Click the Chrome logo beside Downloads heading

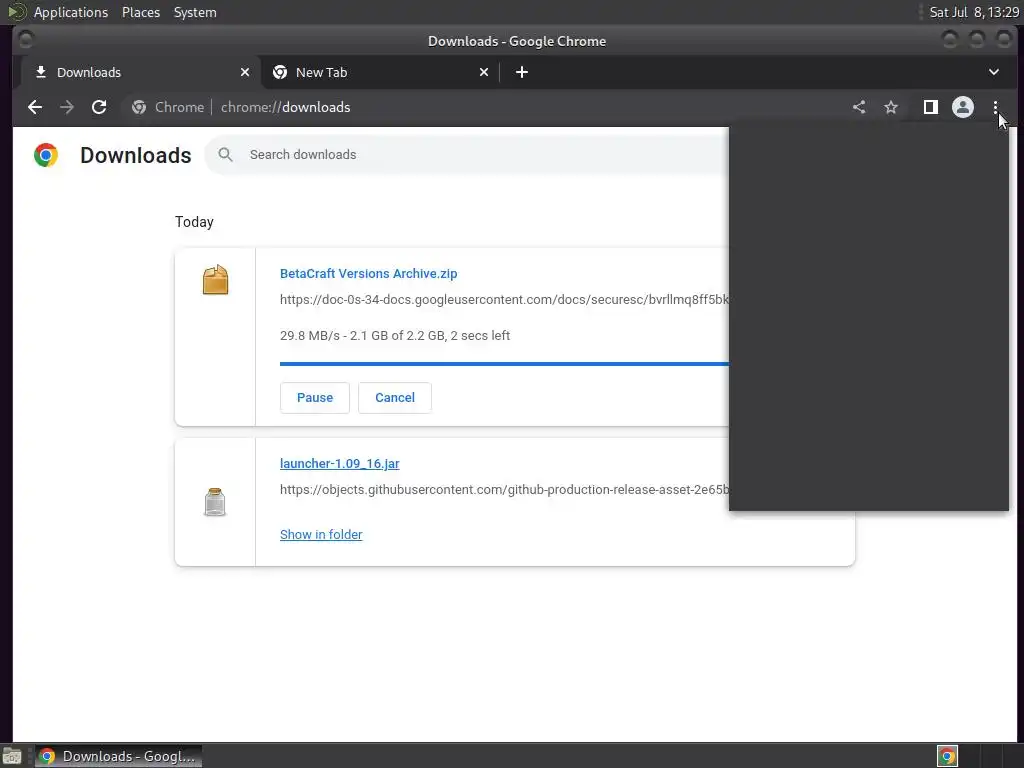tap(46, 155)
